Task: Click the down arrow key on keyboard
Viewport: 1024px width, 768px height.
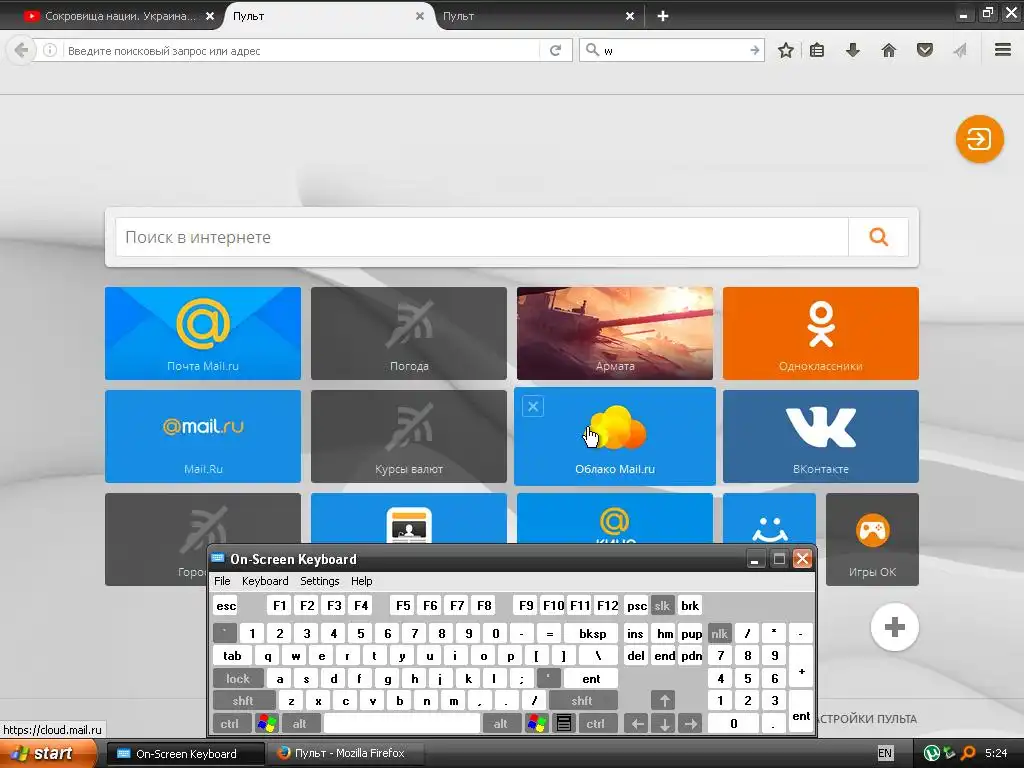Action: 664,724
